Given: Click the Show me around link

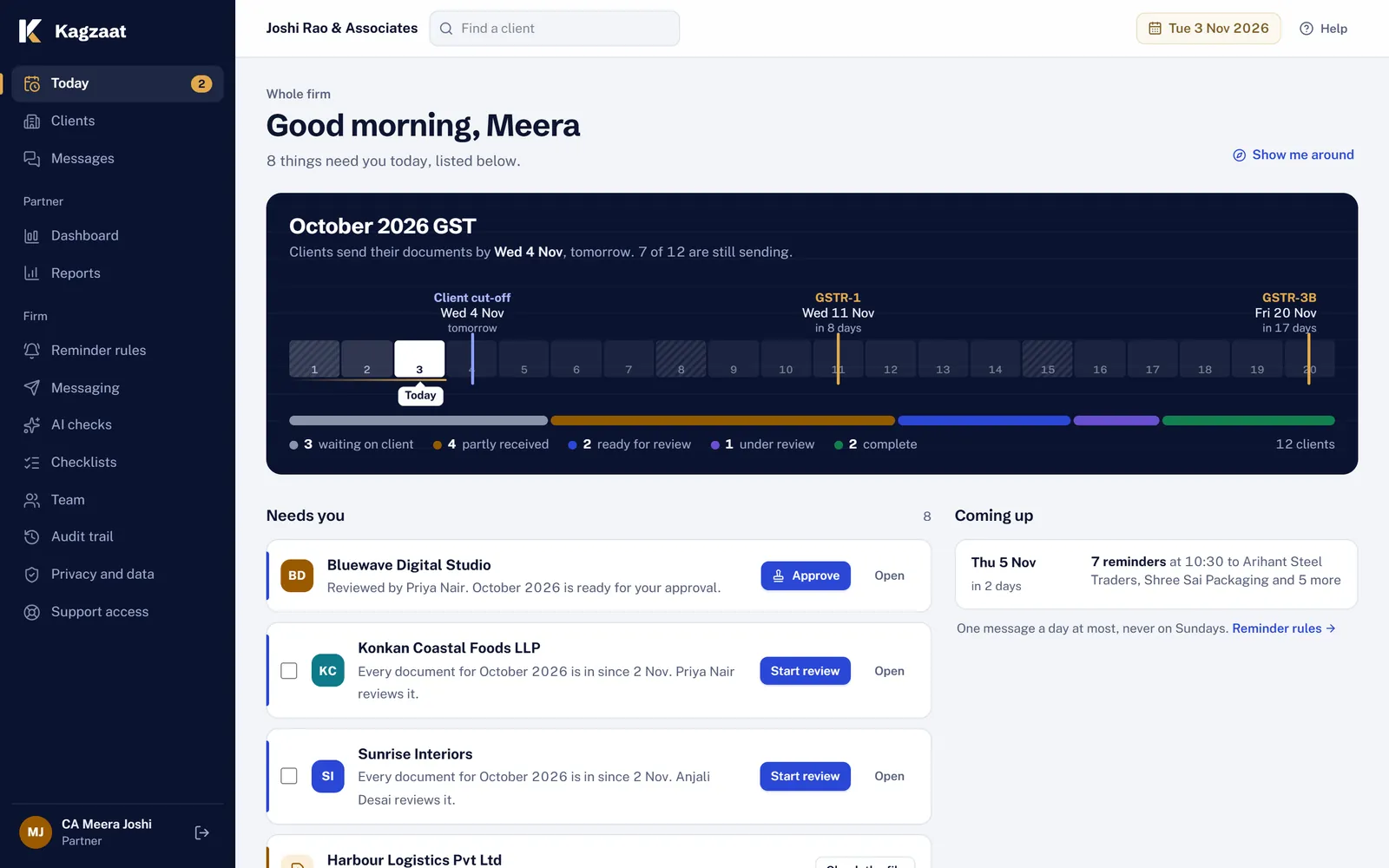Looking at the screenshot, I should [1293, 155].
